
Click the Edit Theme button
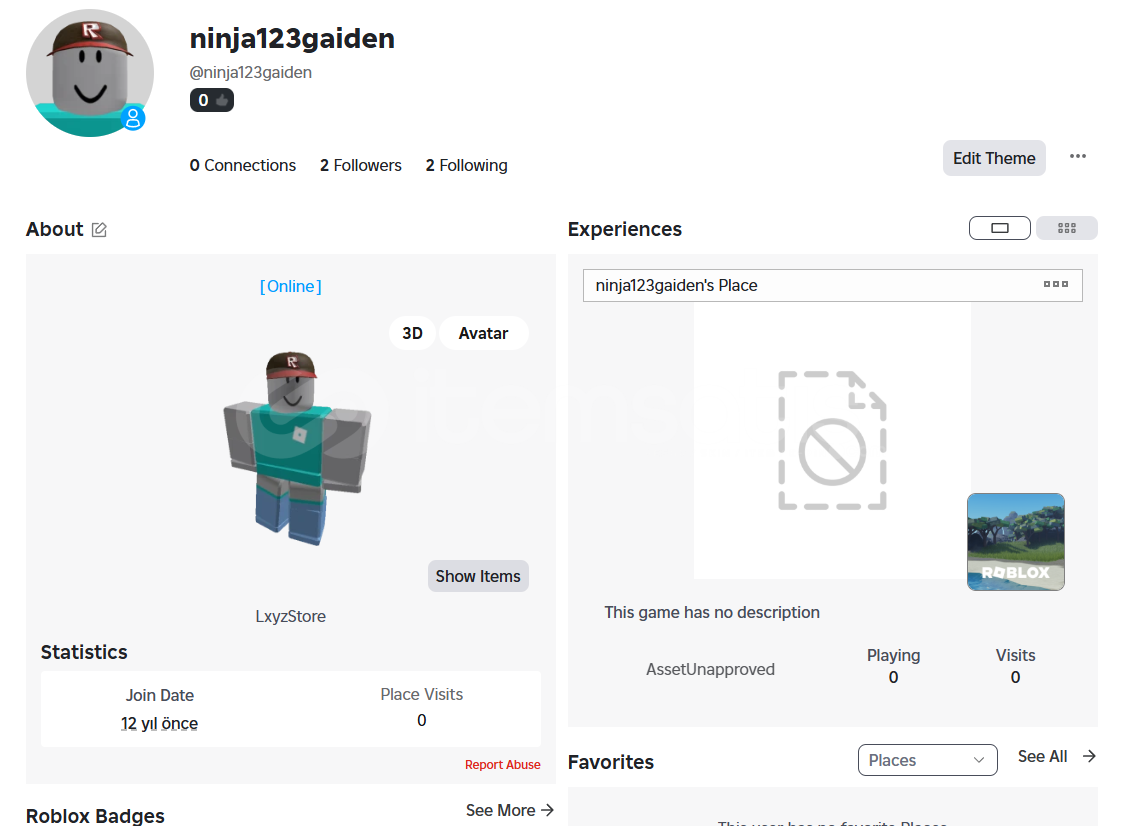(x=994, y=158)
